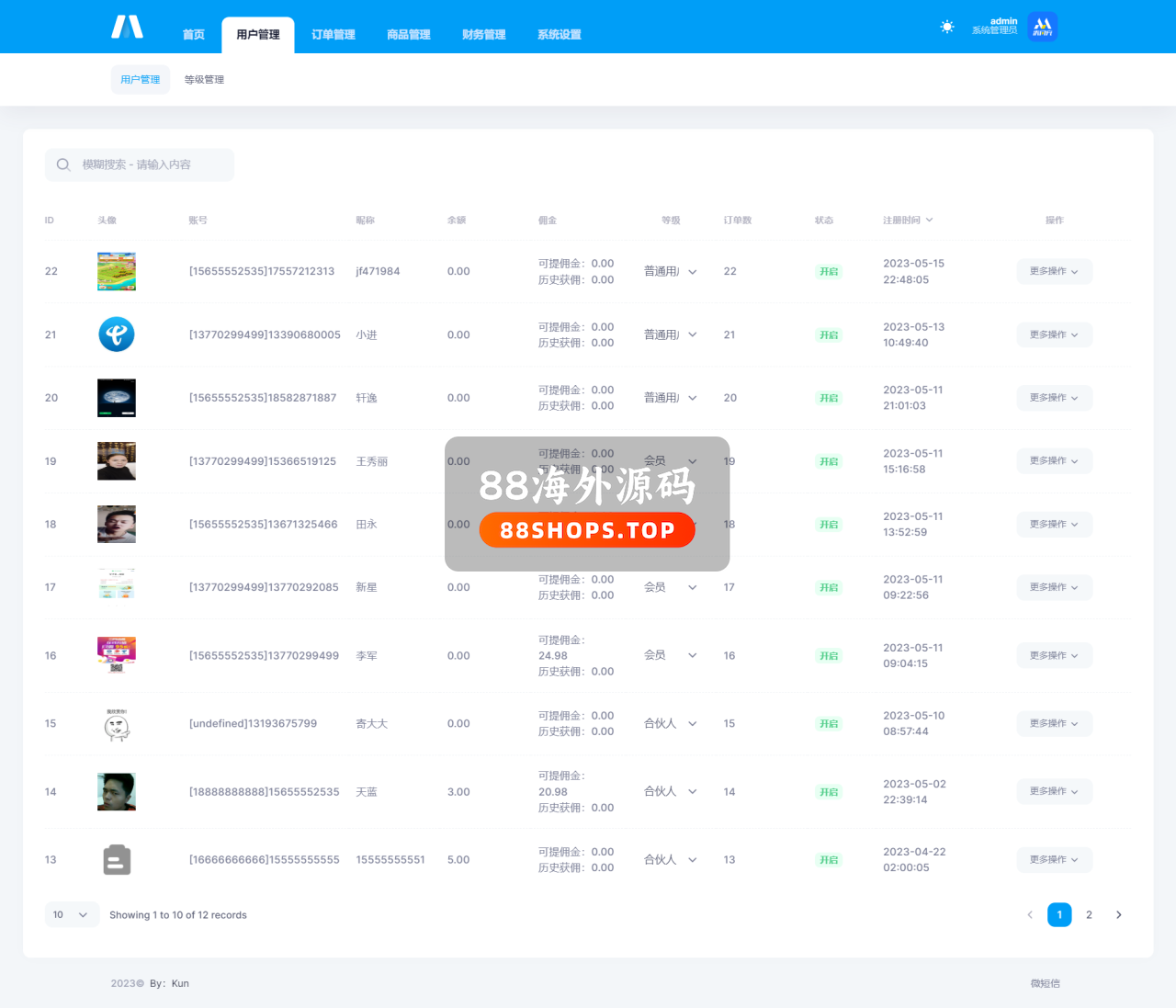This screenshot has height=1008, width=1176.
Task: Go to page 2 of records
Action: [1089, 915]
